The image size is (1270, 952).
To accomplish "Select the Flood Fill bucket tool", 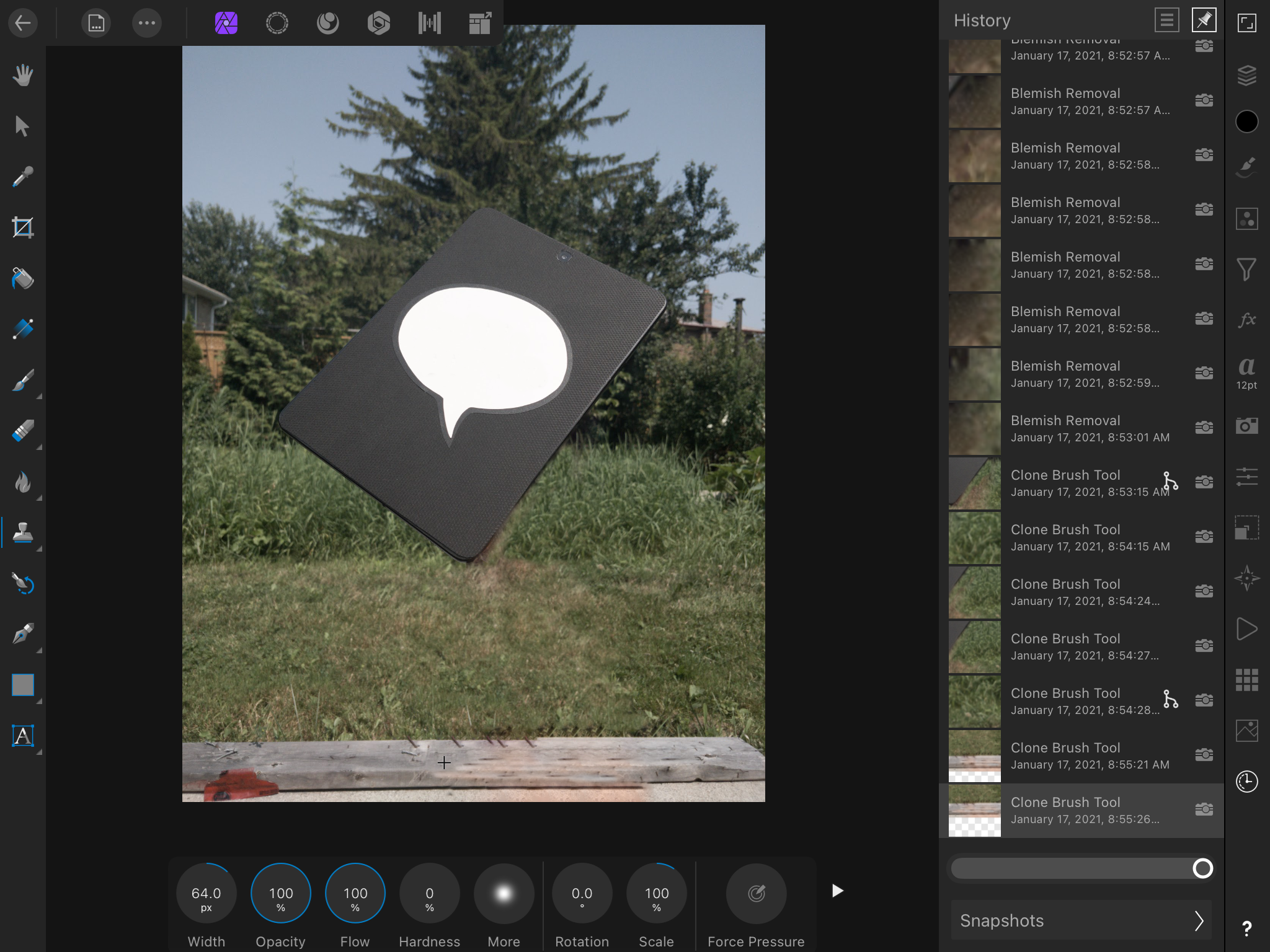I will pos(23,278).
